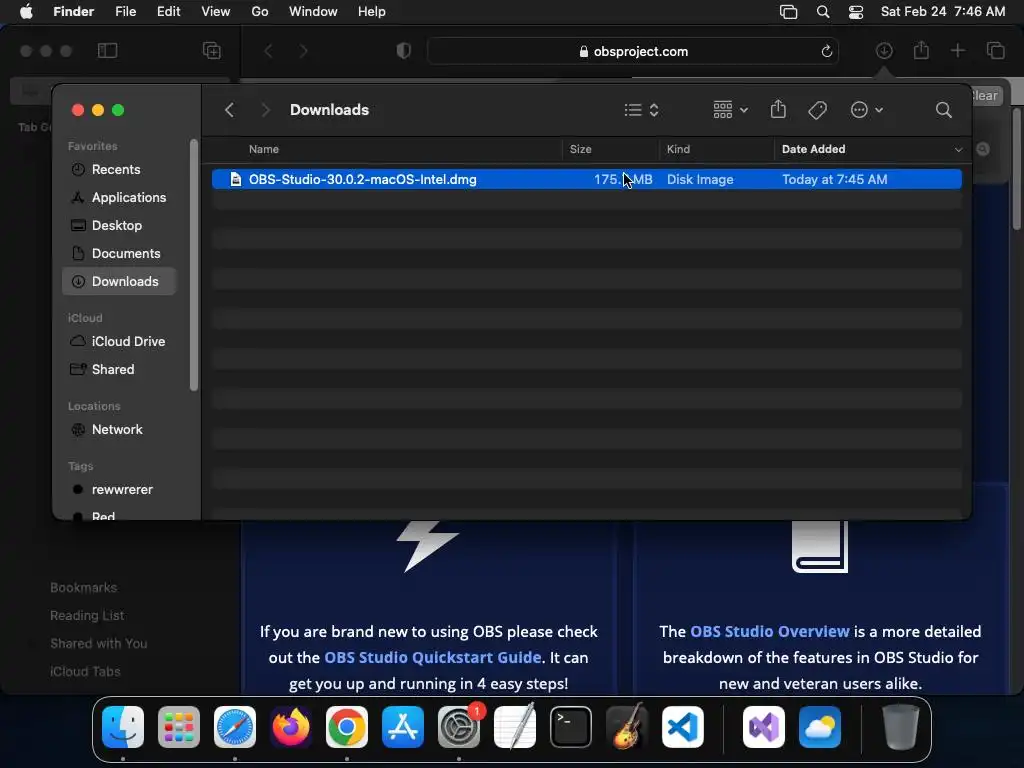This screenshot has height=768, width=1024.
Task: Open Network in the Finder sidebar
Action: 119,430
